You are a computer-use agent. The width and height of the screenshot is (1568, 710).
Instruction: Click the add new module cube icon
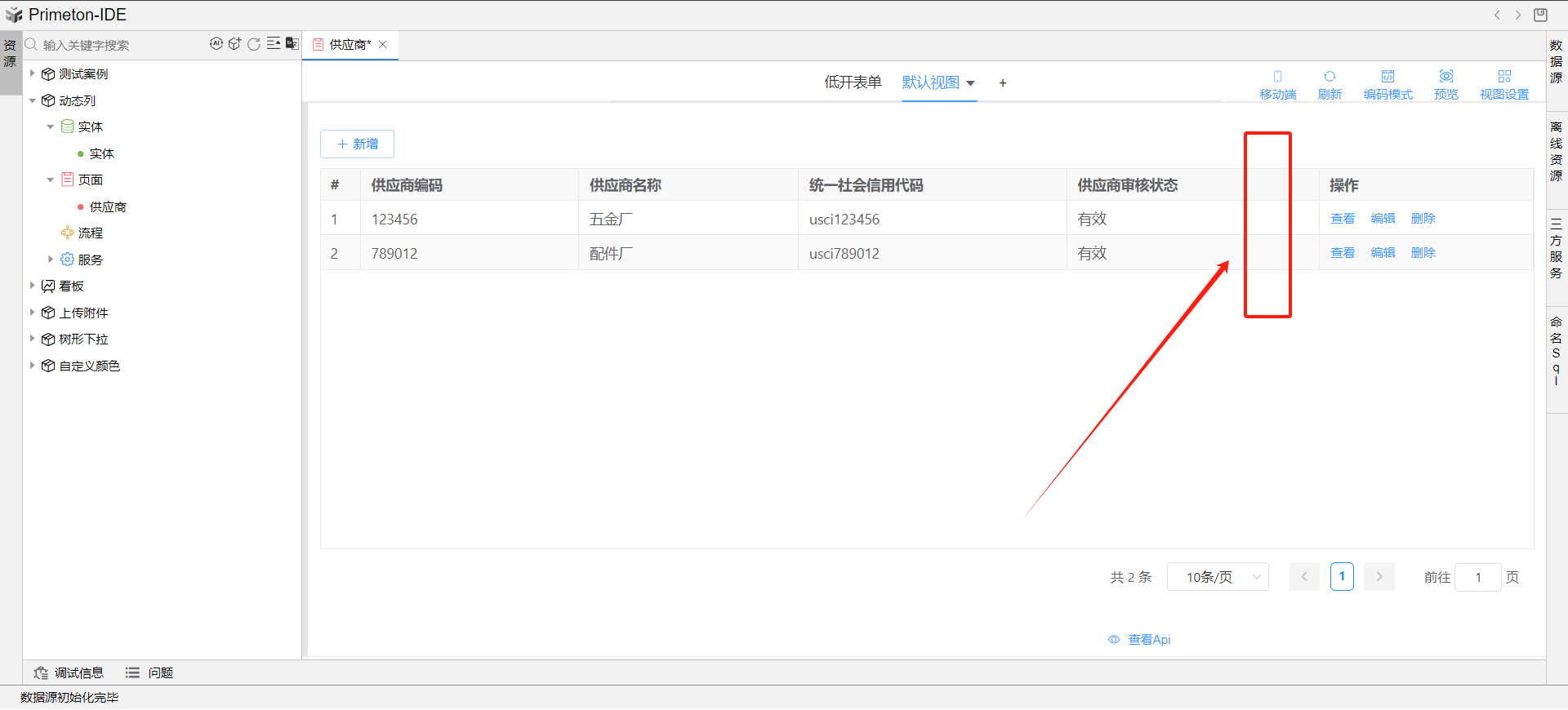[234, 44]
